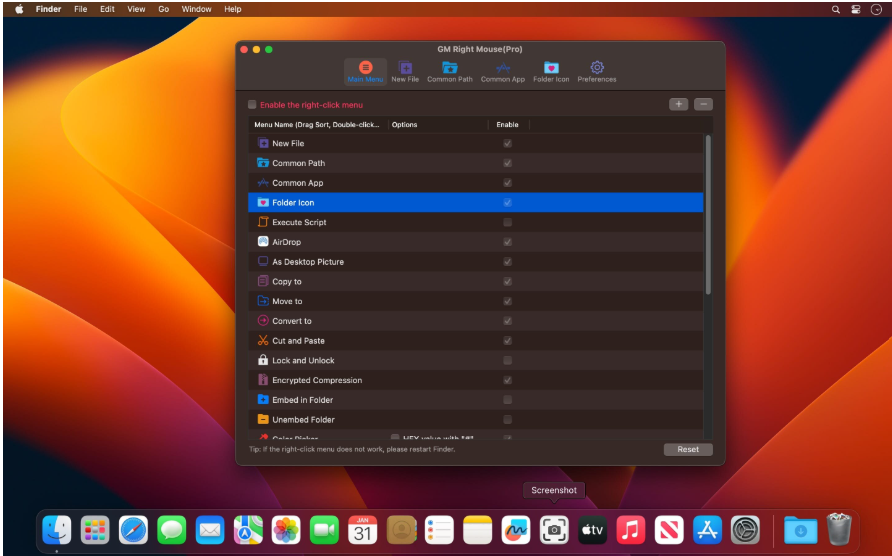Check Enable for Unembed Folder row
Screen dimensions: 892x556
click(507, 419)
